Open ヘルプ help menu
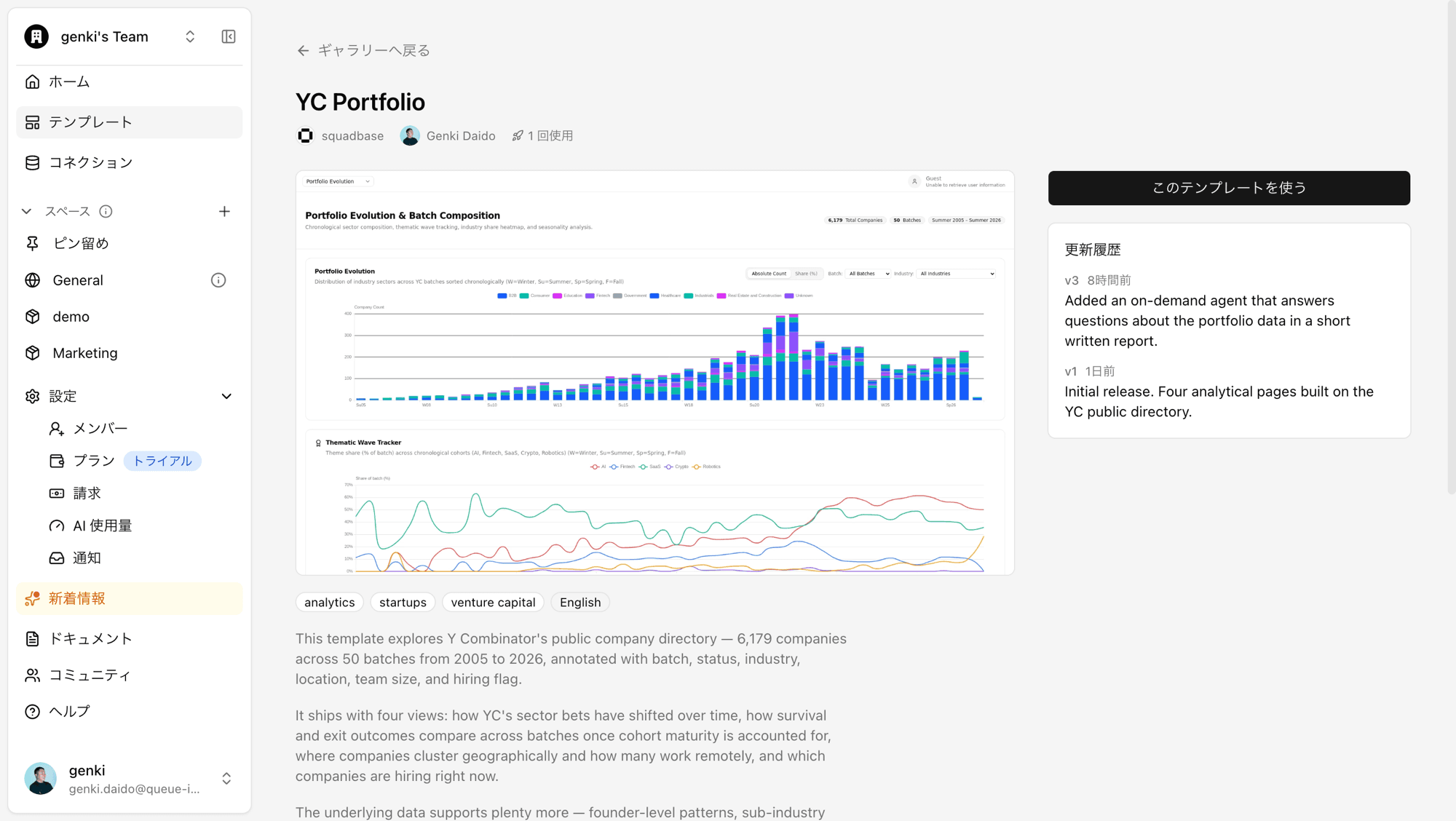 (x=129, y=712)
